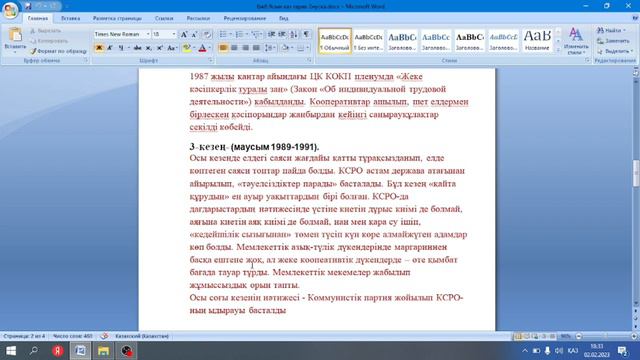Select the Название style
Viewport: 640px width, 360px height.
537,41
